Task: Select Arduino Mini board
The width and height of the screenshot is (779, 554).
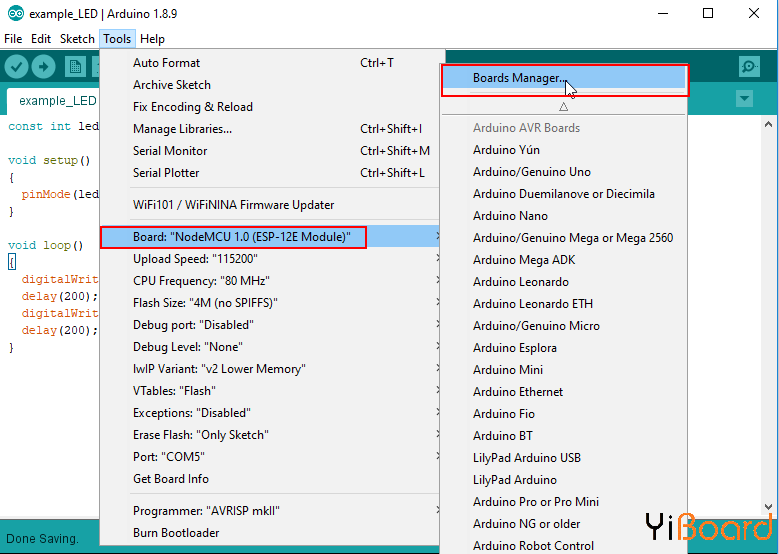Action: click(564, 370)
